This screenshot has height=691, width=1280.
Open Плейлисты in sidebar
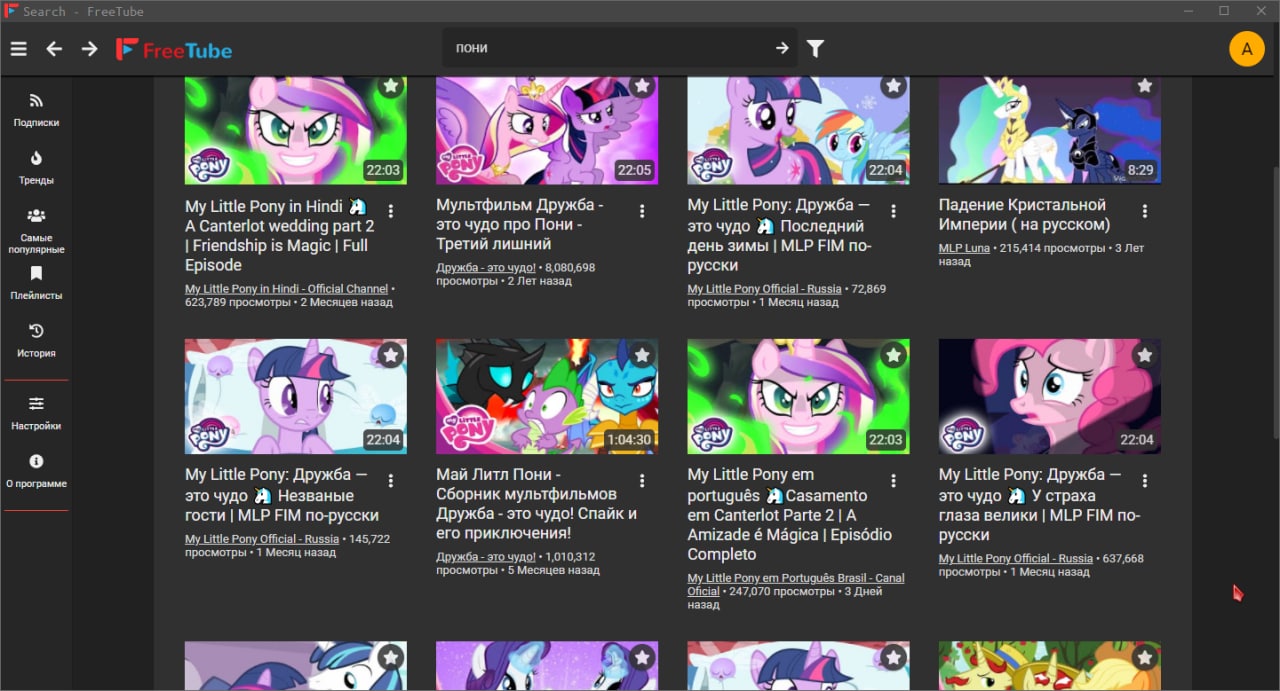[36, 283]
